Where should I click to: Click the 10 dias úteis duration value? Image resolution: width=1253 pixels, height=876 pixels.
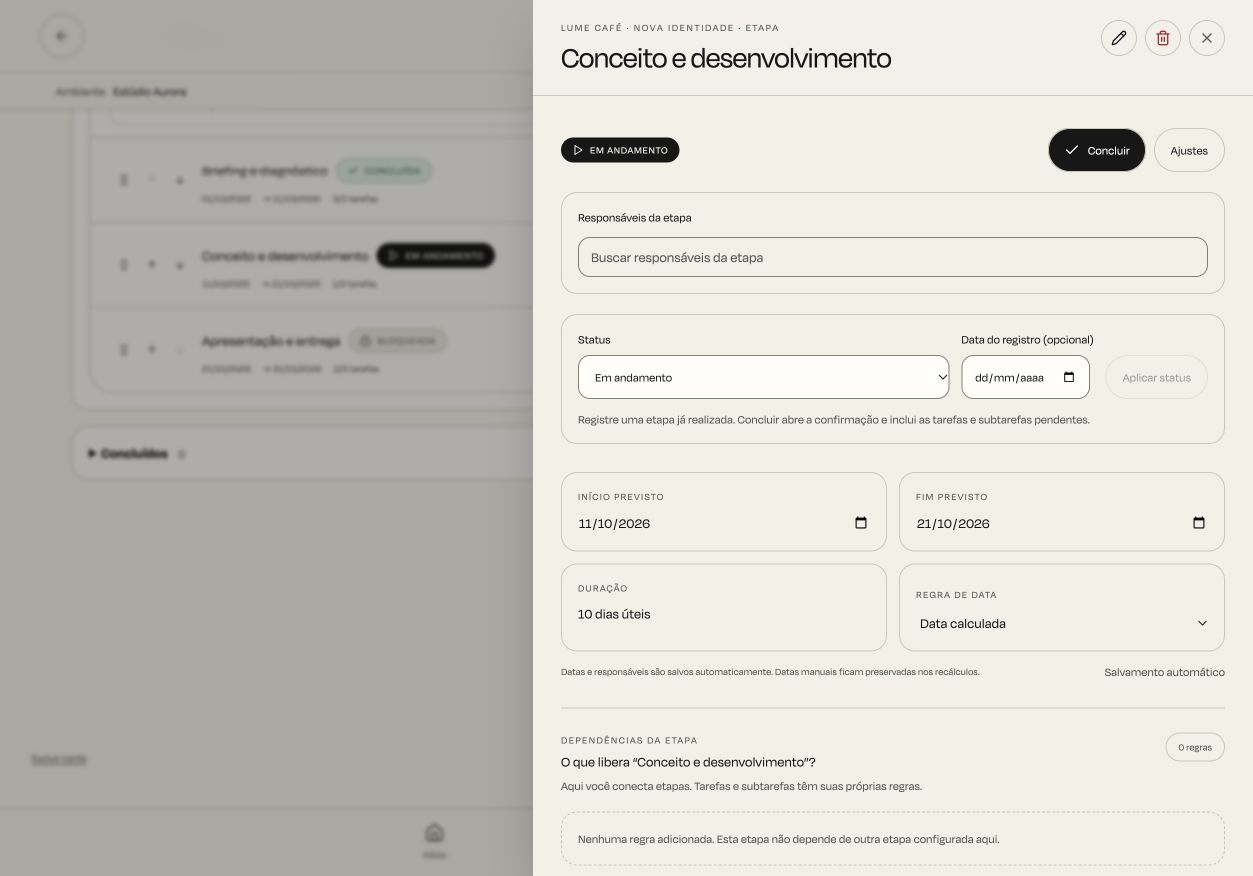[614, 614]
